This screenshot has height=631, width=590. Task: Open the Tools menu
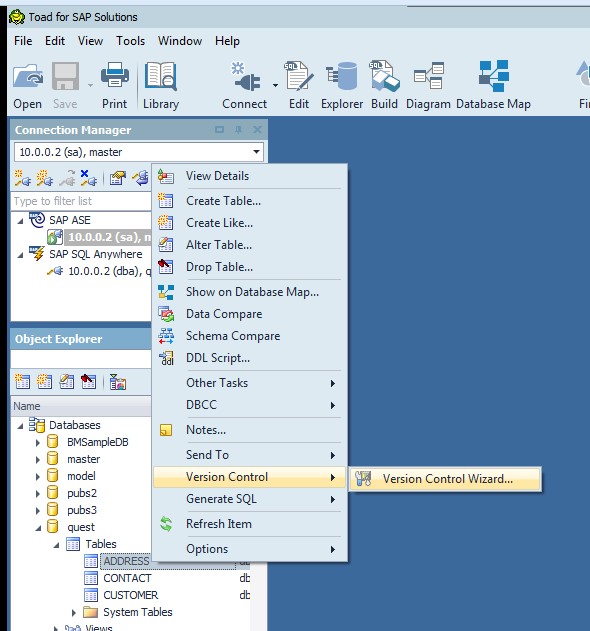coord(130,41)
